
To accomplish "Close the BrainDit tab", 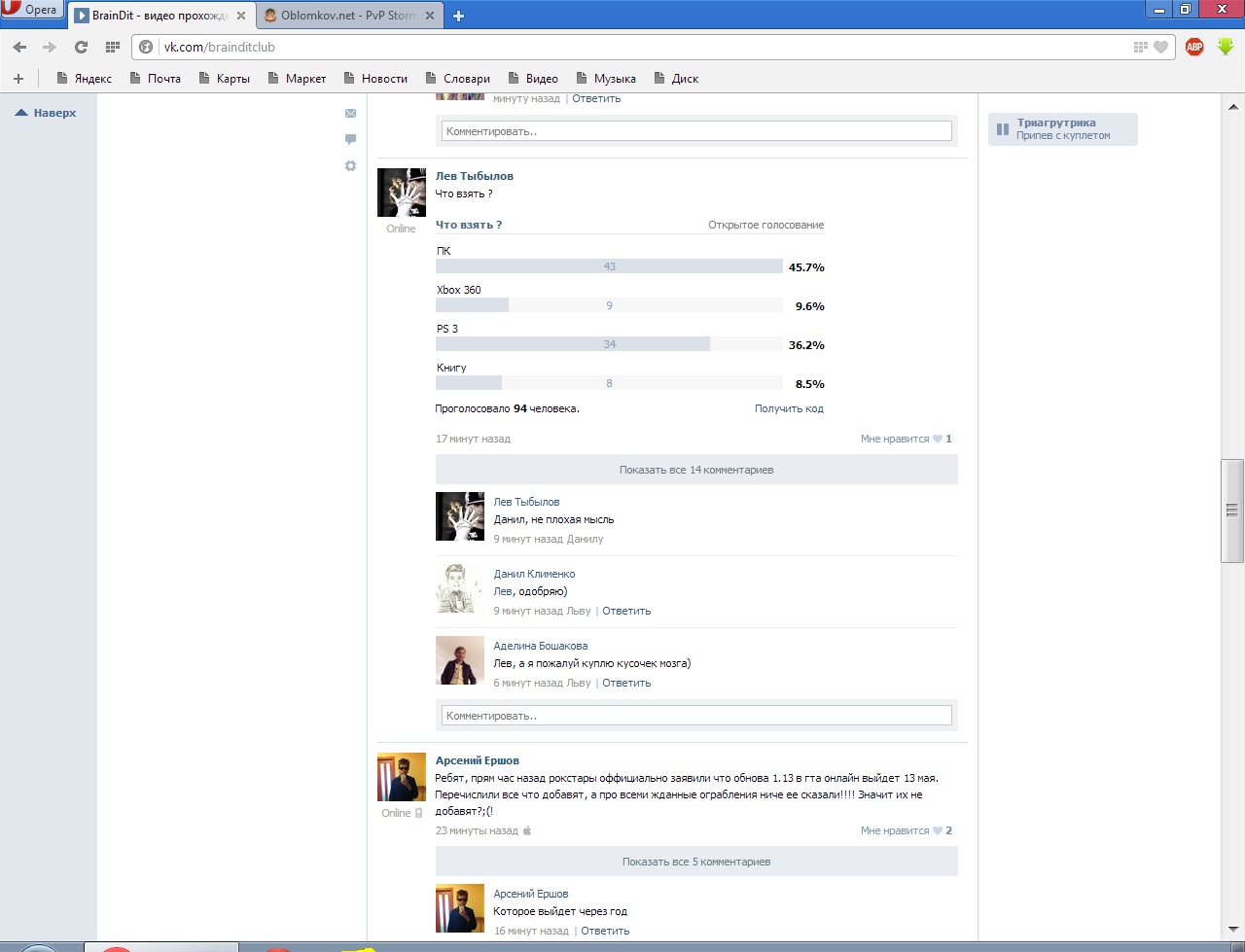I will click(x=240, y=16).
